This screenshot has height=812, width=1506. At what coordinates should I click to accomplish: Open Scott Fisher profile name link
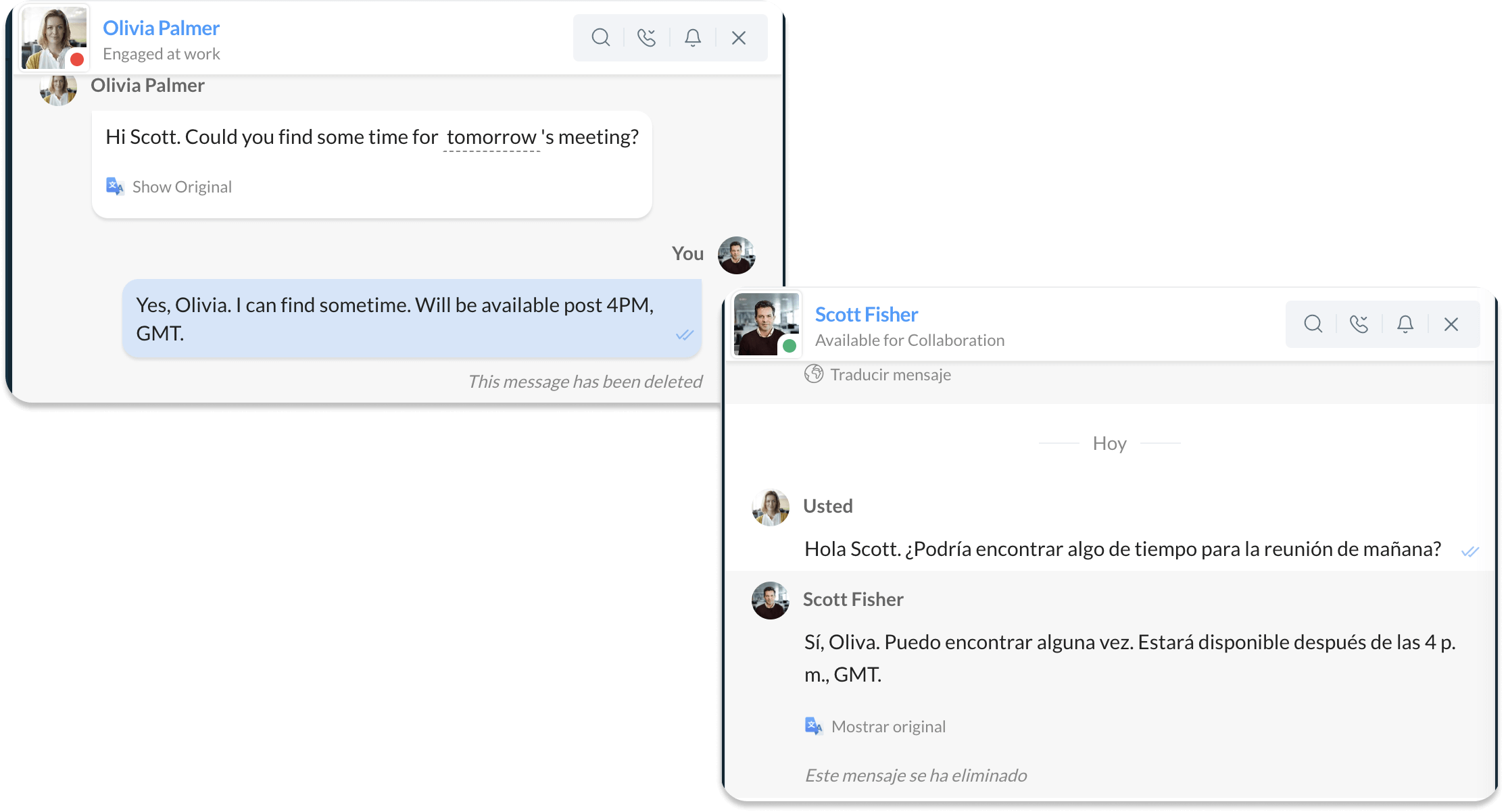click(866, 315)
